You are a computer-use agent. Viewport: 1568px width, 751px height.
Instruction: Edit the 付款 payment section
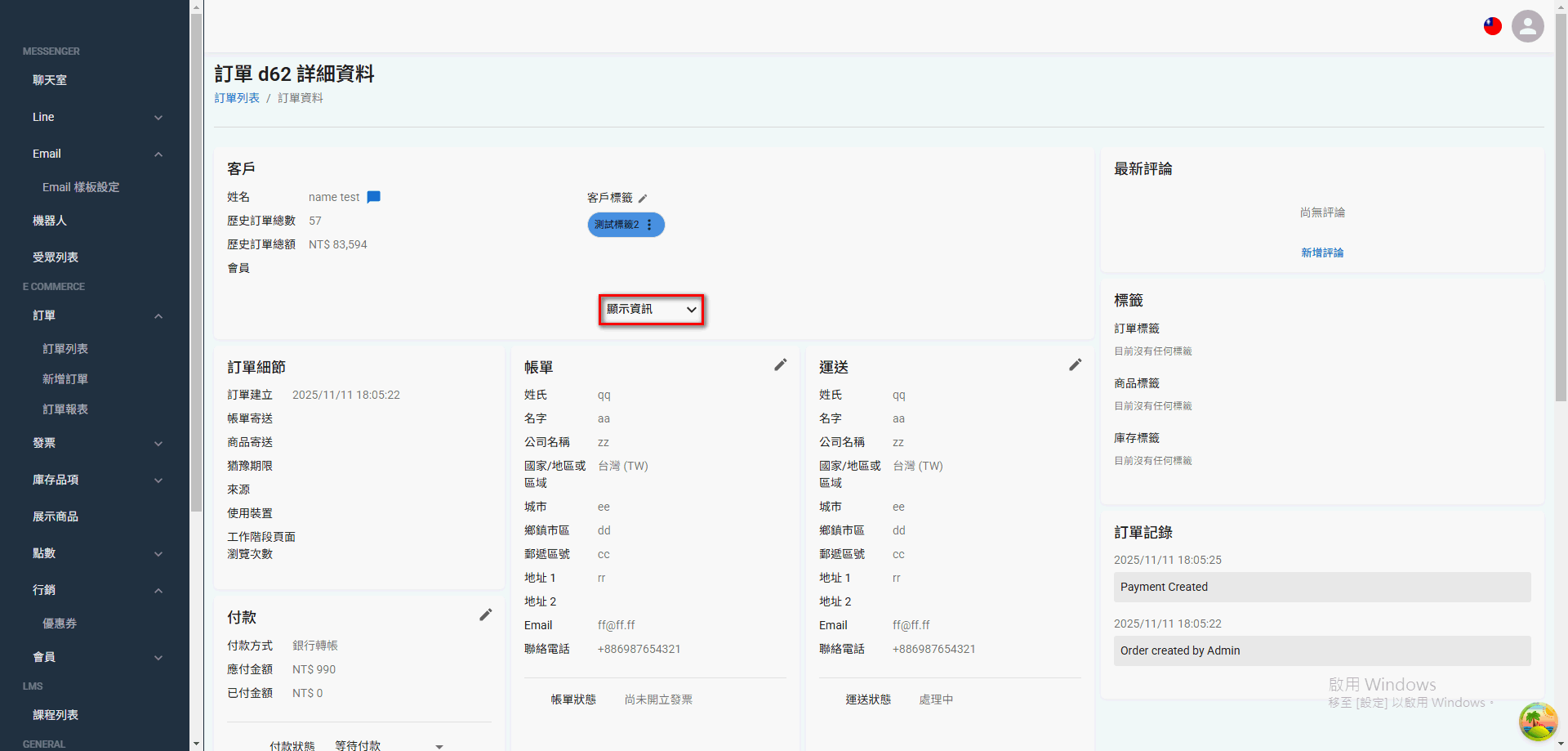pyautogui.click(x=486, y=615)
